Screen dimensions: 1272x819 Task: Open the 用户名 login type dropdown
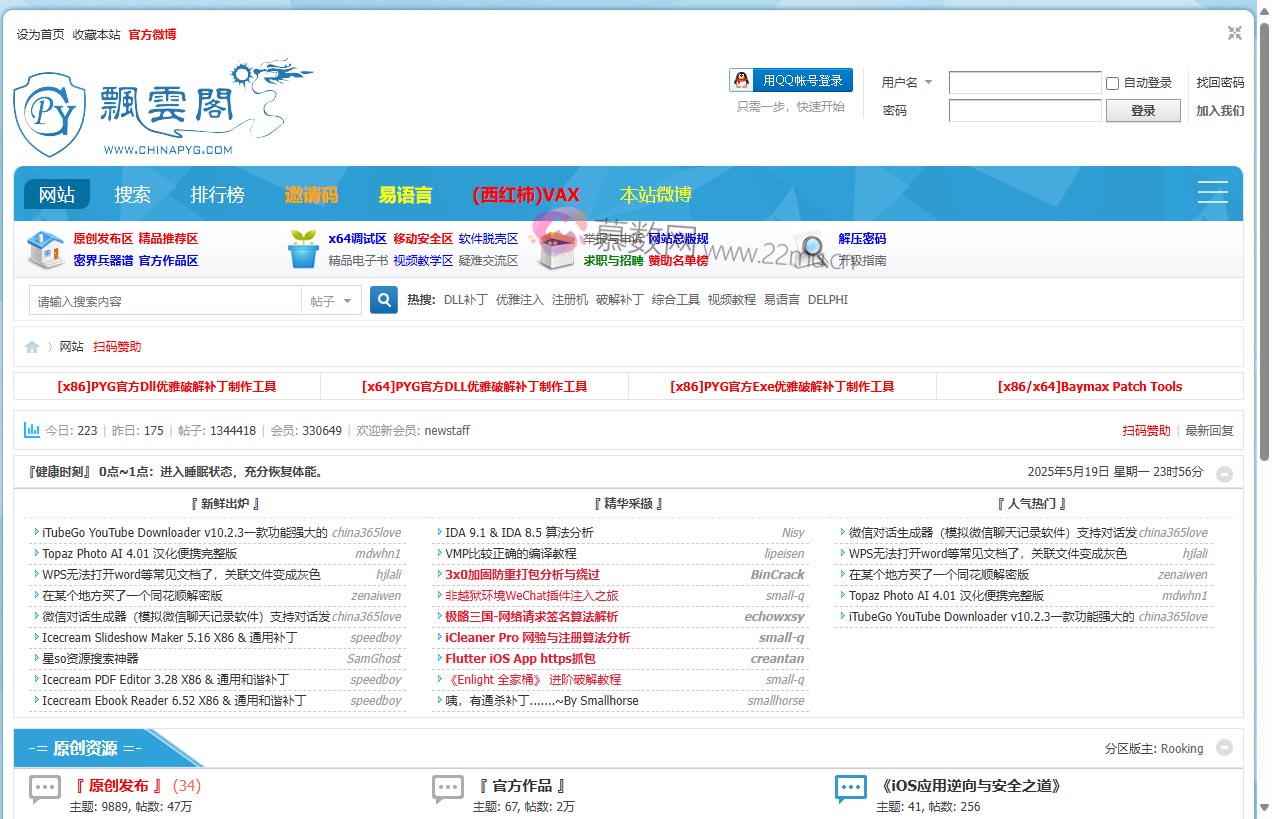[x=907, y=83]
